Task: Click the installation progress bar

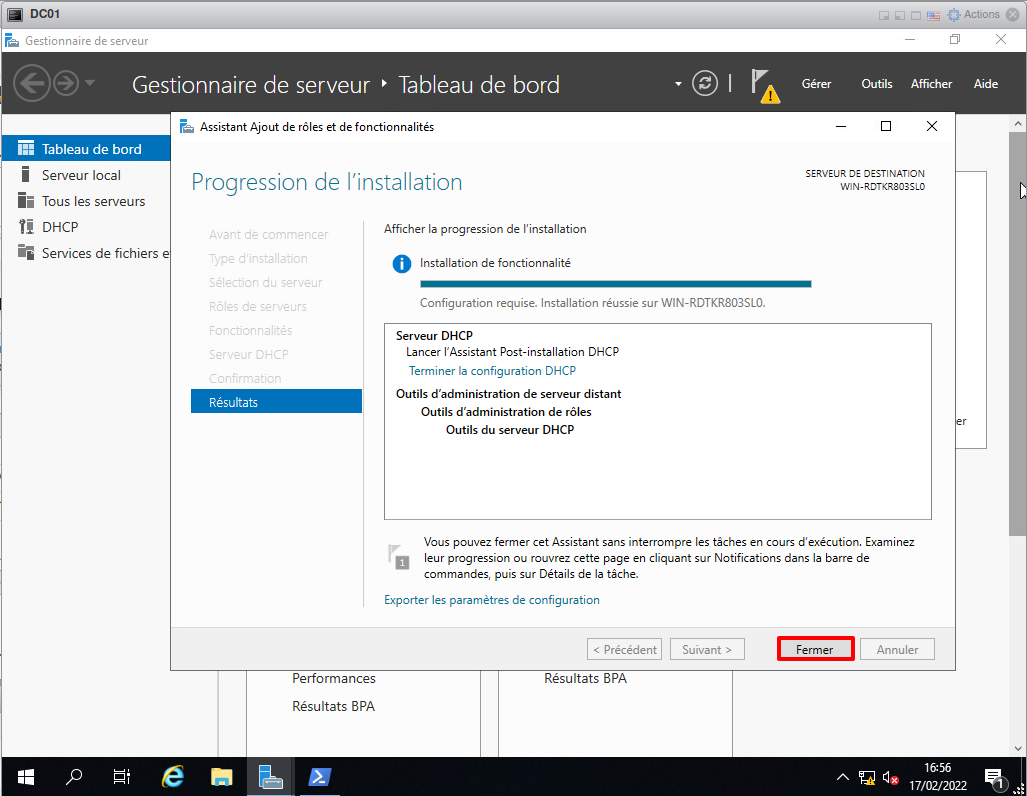Action: [x=615, y=284]
